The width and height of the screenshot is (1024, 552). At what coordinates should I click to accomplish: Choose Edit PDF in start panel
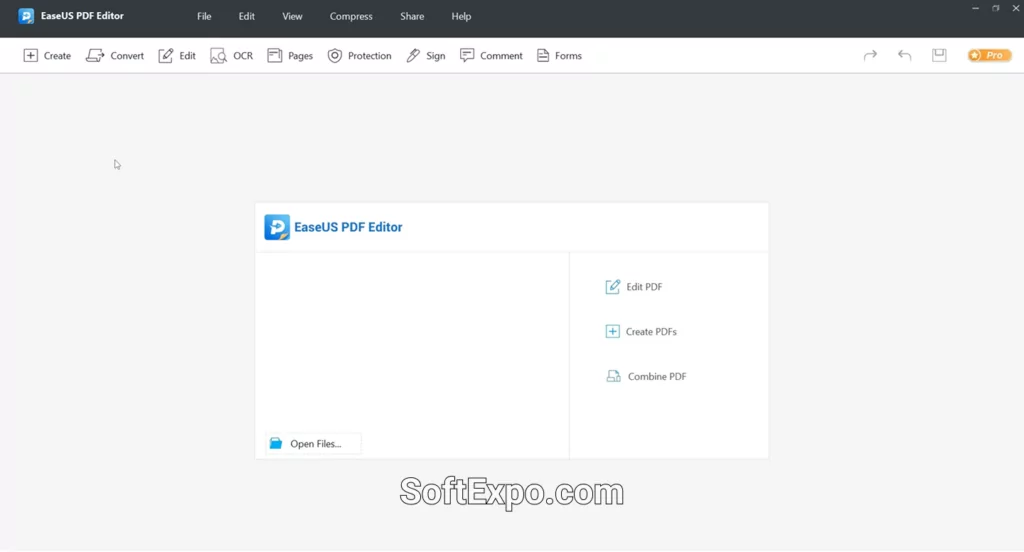click(x=633, y=287)
